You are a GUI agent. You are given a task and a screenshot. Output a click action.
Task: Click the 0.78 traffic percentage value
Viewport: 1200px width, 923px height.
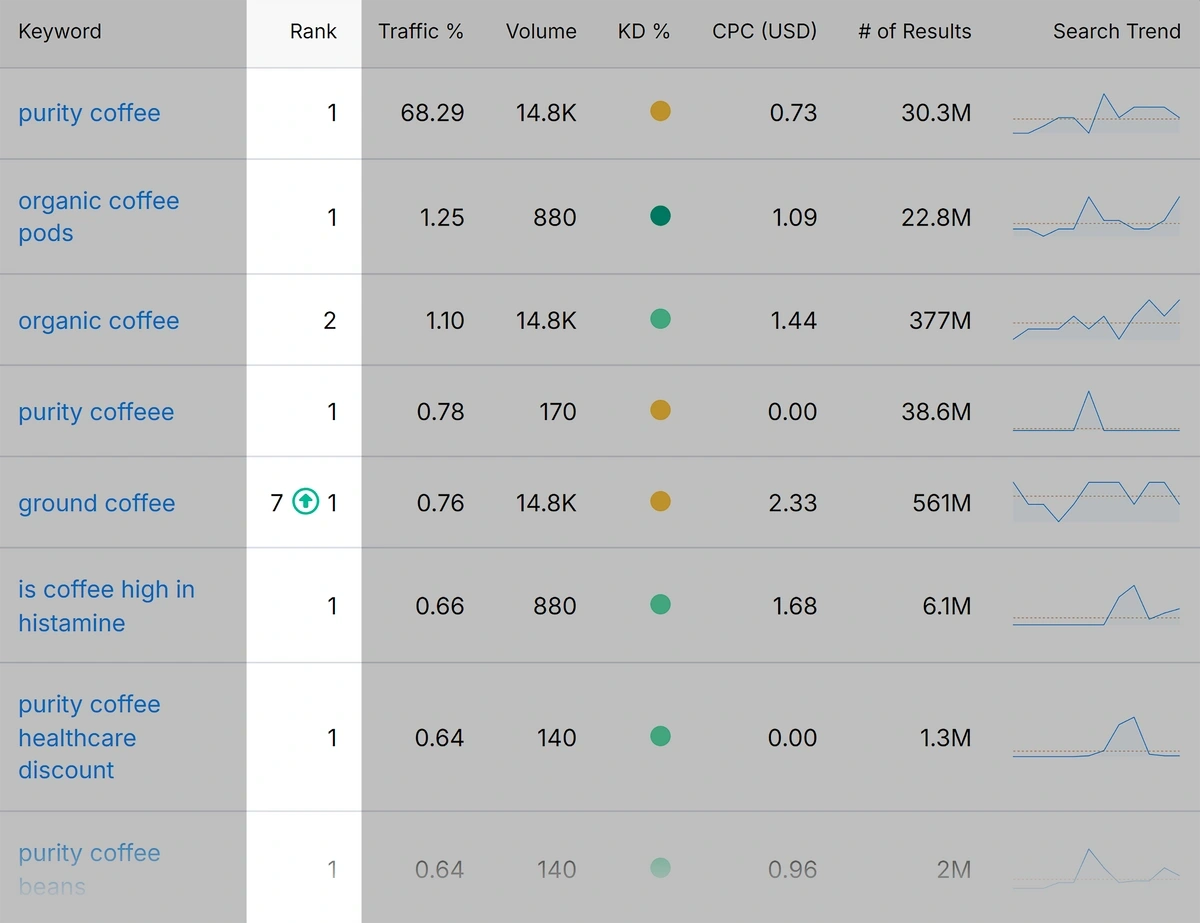440,412
